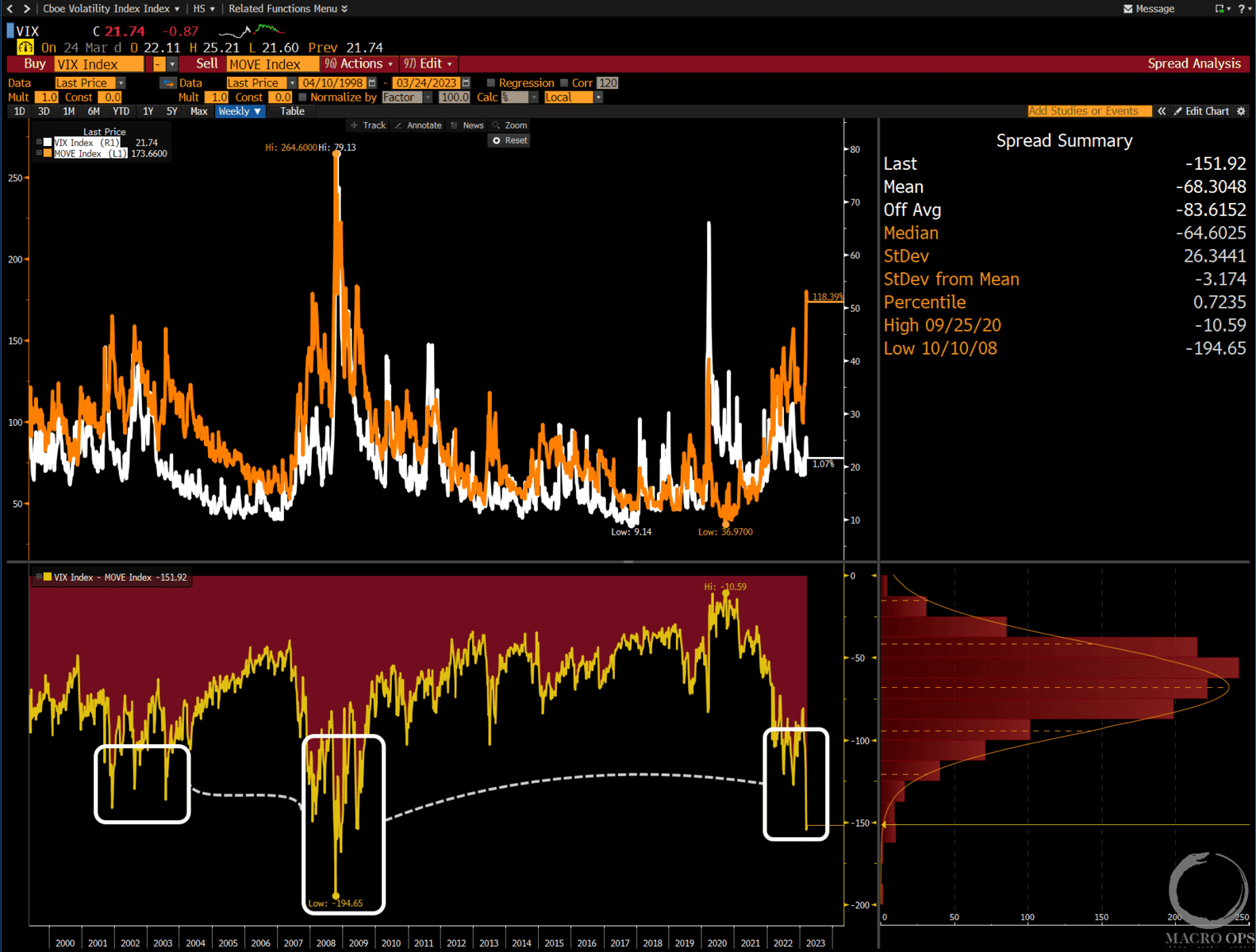Activate the Zoom magnifier tool

(x=509, y=125)
